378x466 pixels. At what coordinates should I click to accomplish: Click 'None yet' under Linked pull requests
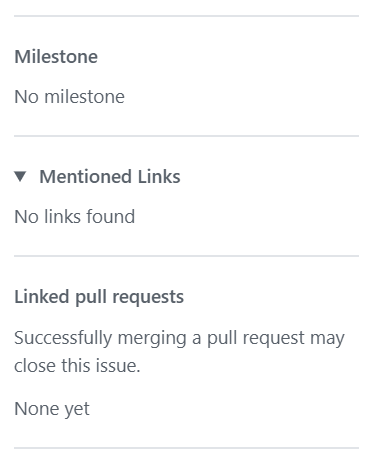click(52, 409)
